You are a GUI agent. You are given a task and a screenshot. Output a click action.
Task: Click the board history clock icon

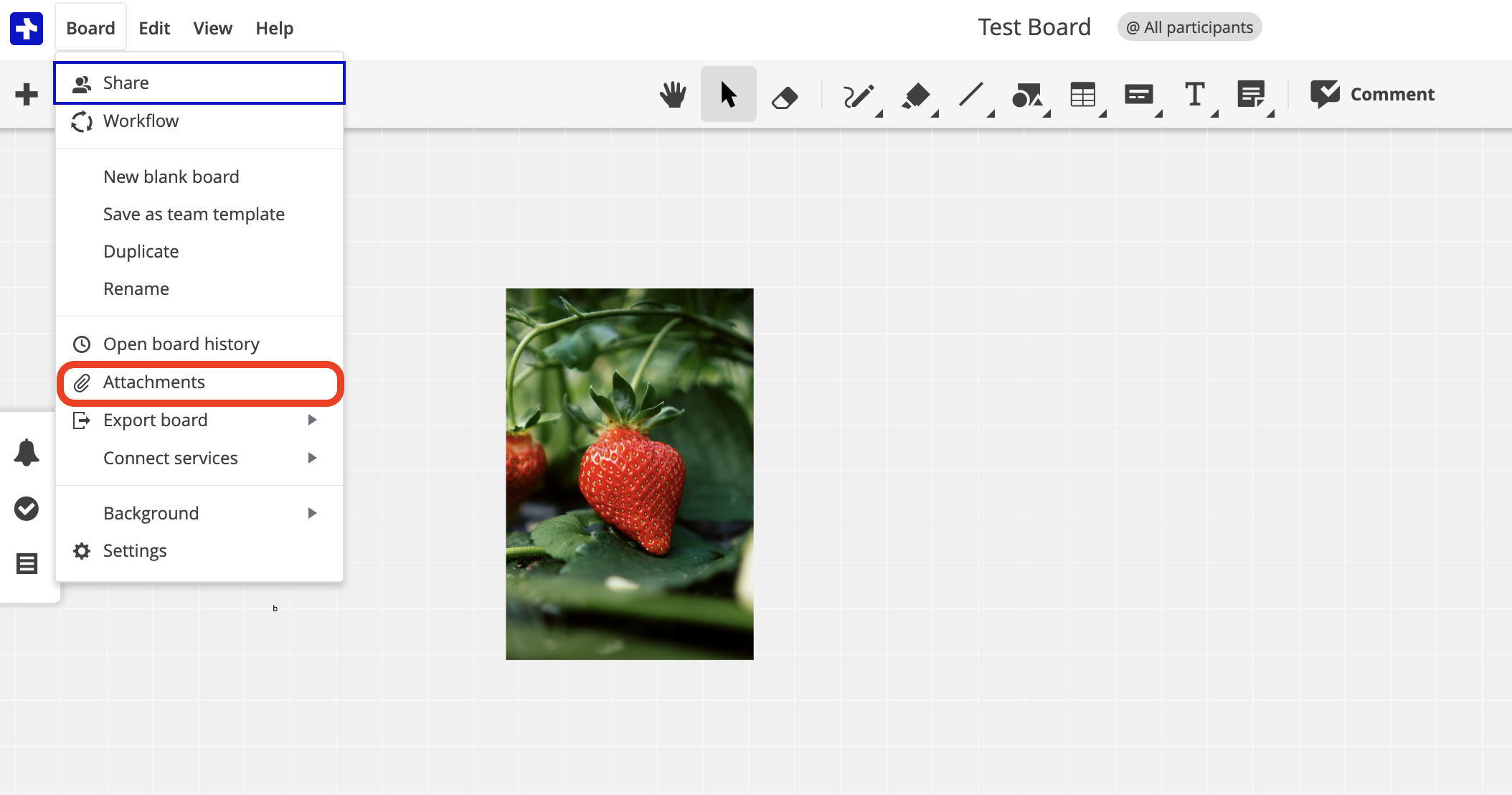click(x=82, y=344)
